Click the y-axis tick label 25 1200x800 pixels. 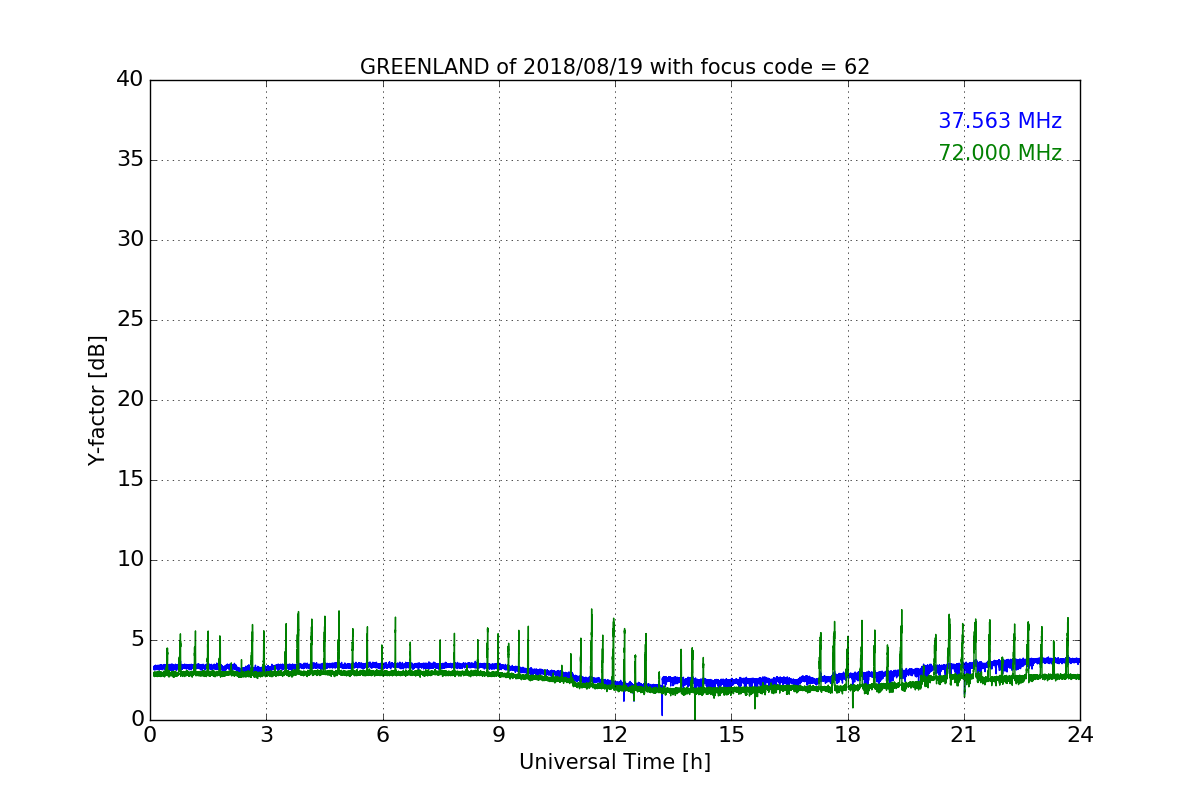[130, 320]
